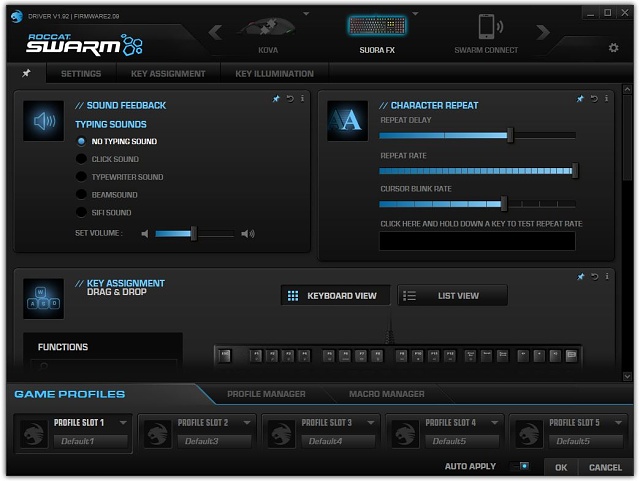Open the Profile Slot 1 dropdown arrow
Viewport: 640px width, 481px height.
(123, 423)
